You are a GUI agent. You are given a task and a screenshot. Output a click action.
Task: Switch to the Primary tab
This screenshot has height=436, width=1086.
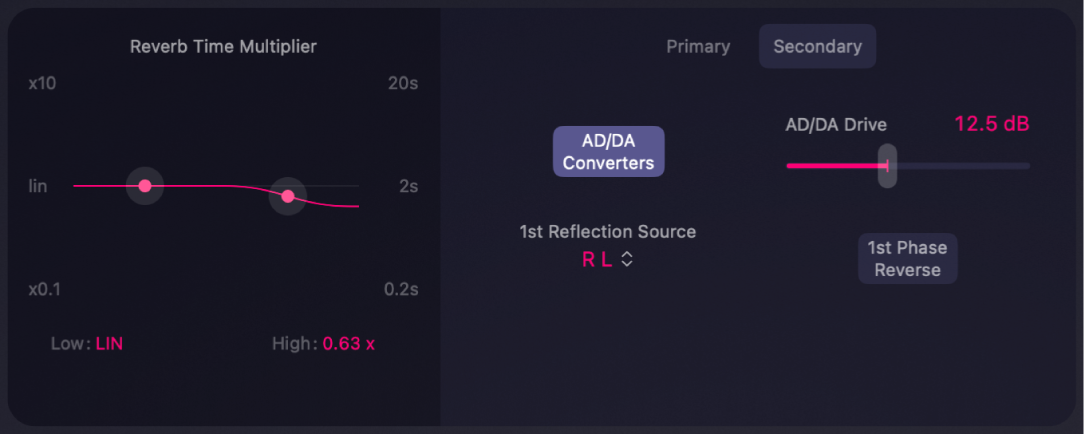698,47
